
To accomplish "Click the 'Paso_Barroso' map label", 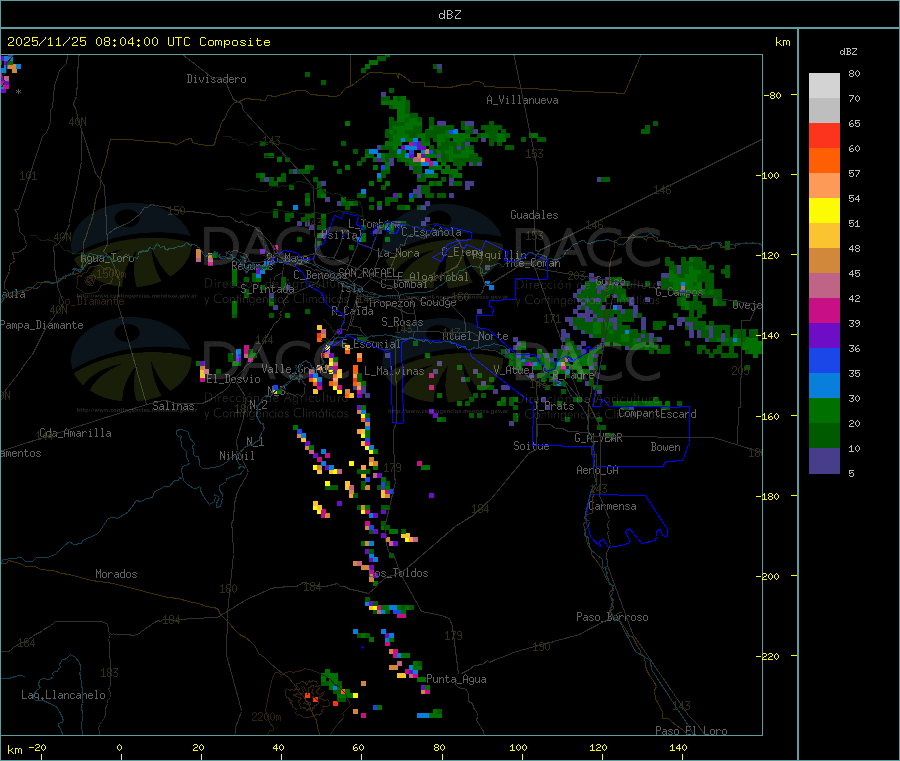I will click(612, 617).
